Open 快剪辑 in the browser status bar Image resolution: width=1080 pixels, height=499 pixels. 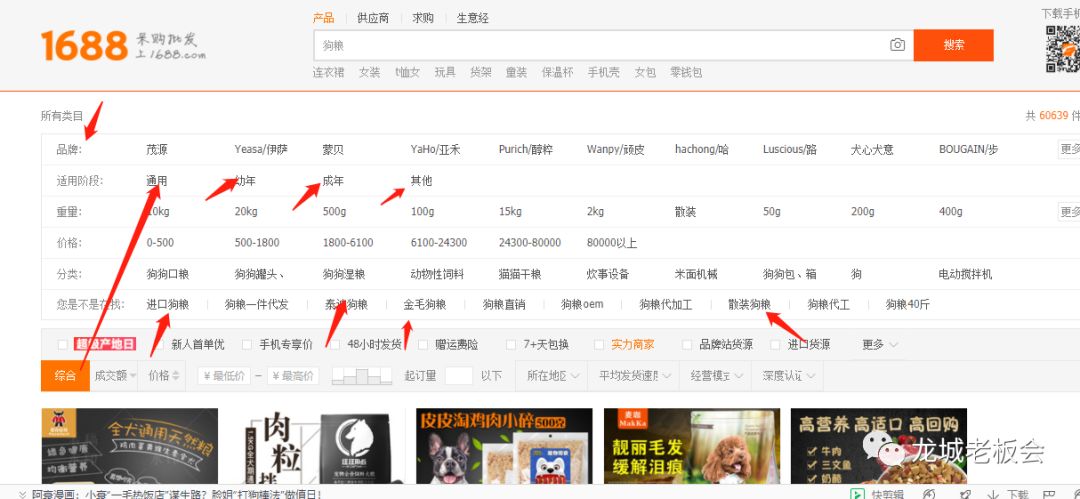click(x=875, y=493)
